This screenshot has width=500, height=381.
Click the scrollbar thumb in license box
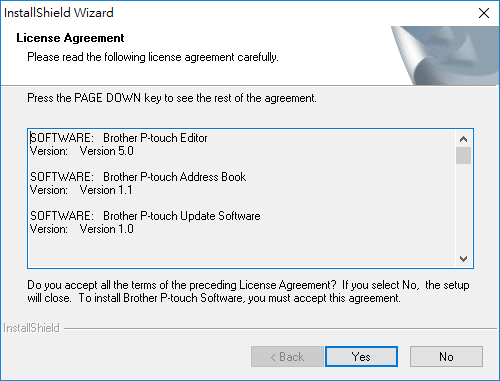pyautogui.click(x=463, y=155)
